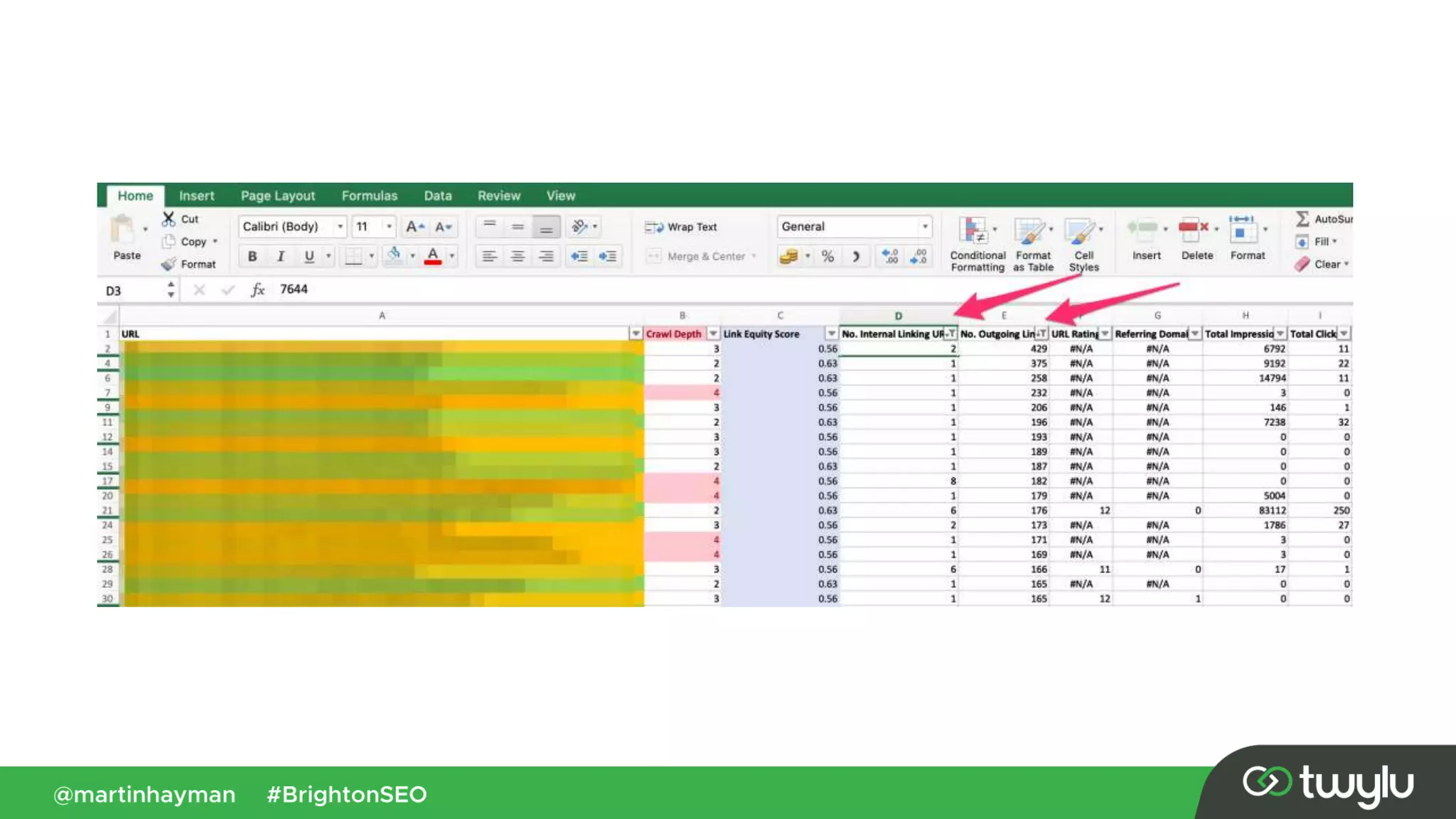Click the increase indent icon
Image resolution: width=1456 pixels, height=819 pixels.
pos(608,256)
